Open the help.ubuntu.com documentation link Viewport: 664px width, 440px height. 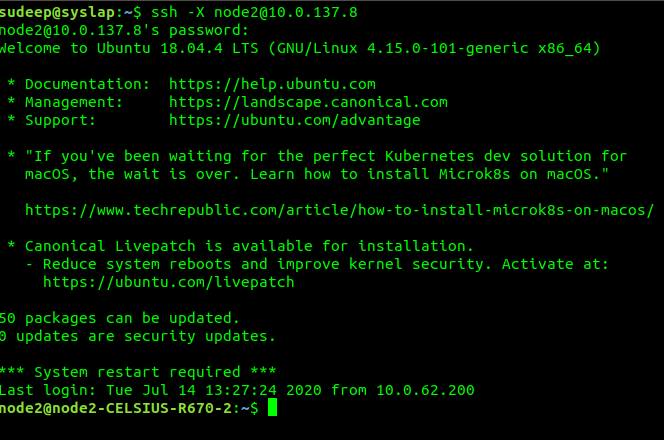point(272,84)
